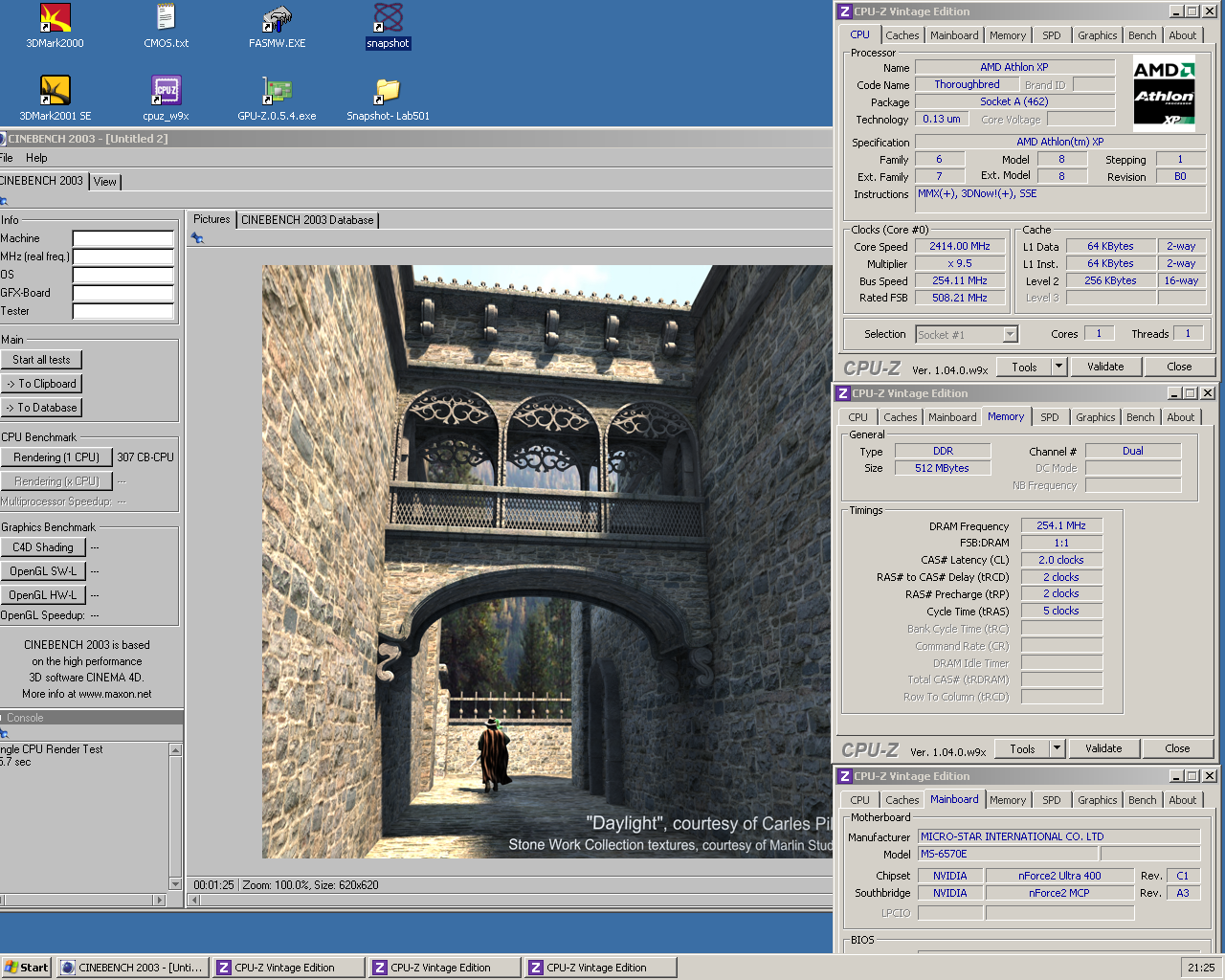Viewport: 1225px width, 980px height.
Task: Open Socket #1 selection dropdown
Action: click(x=1010, y=335)
